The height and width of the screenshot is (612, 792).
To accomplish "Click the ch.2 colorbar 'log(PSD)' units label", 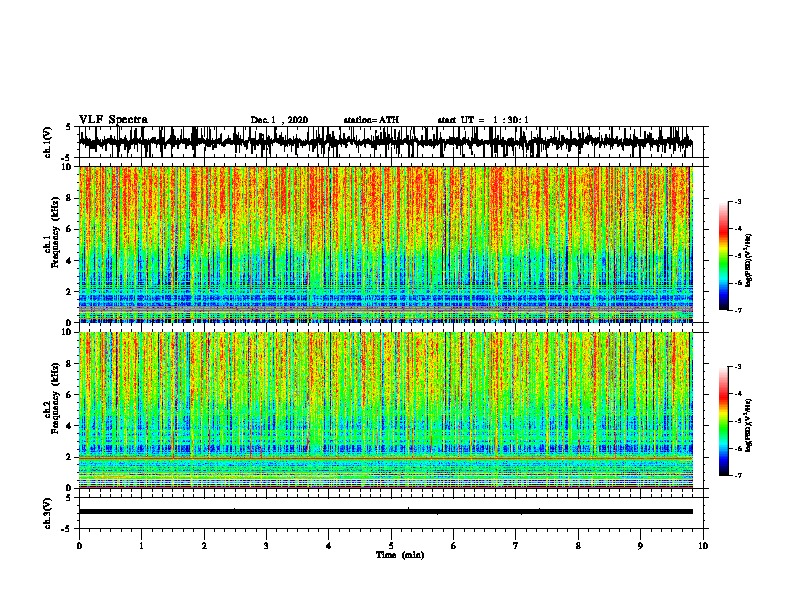I will click(x=749, y=425).
